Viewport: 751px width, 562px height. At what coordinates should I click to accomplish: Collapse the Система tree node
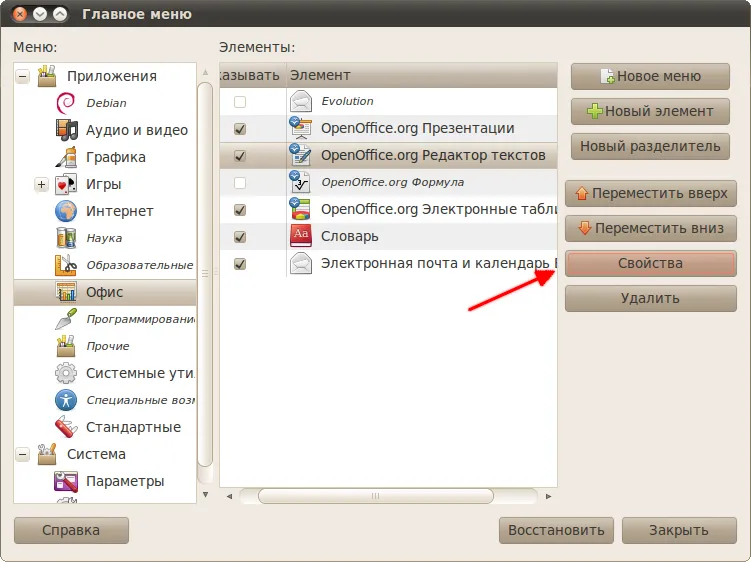pos(23,454)
